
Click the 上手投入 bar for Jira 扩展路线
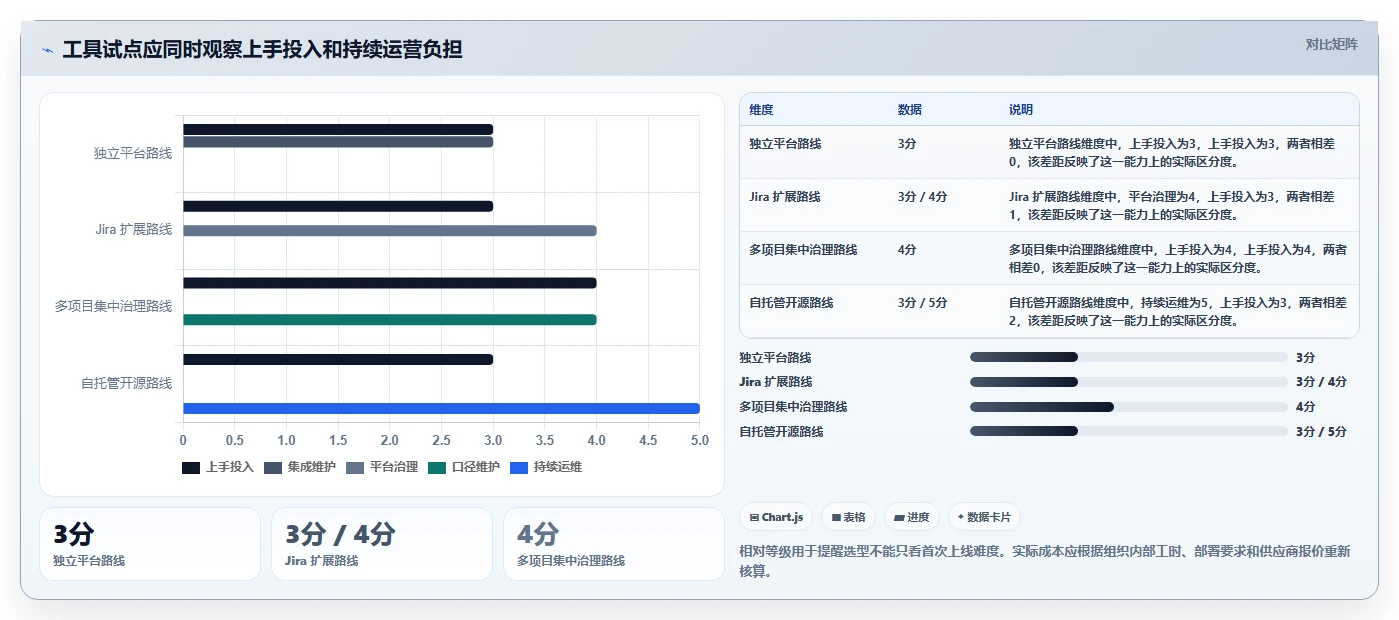coord(338,206)
